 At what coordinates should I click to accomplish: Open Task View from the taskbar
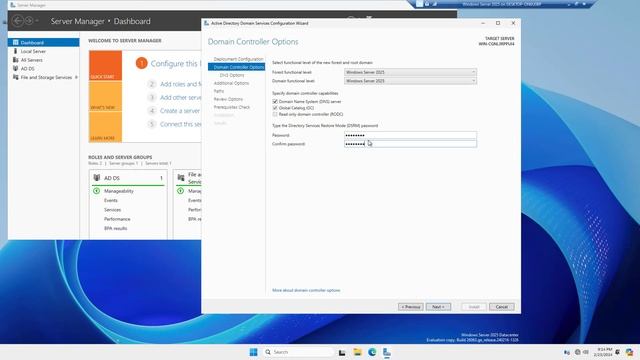coord(342,352)
